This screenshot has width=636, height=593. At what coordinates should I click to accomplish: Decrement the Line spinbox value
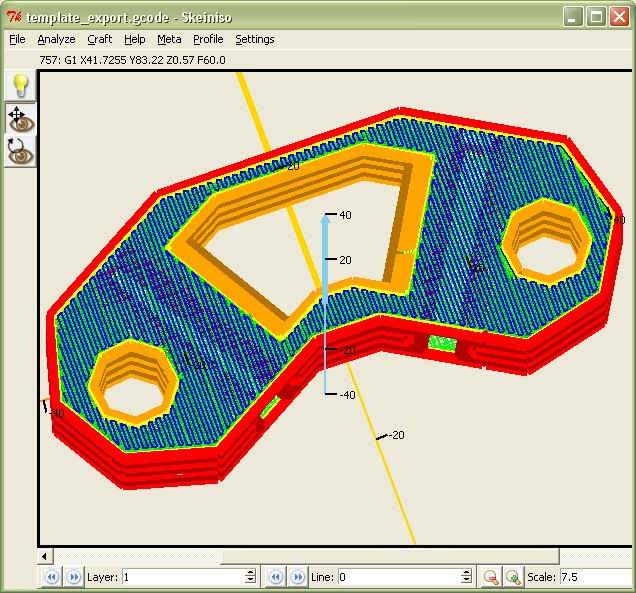(x=466, y=581)
